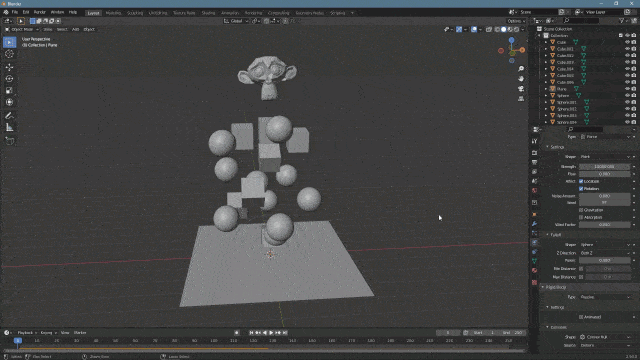Expand the Cube.001 tree item
Screen dimensions: 640x360
tap(546, 49)
